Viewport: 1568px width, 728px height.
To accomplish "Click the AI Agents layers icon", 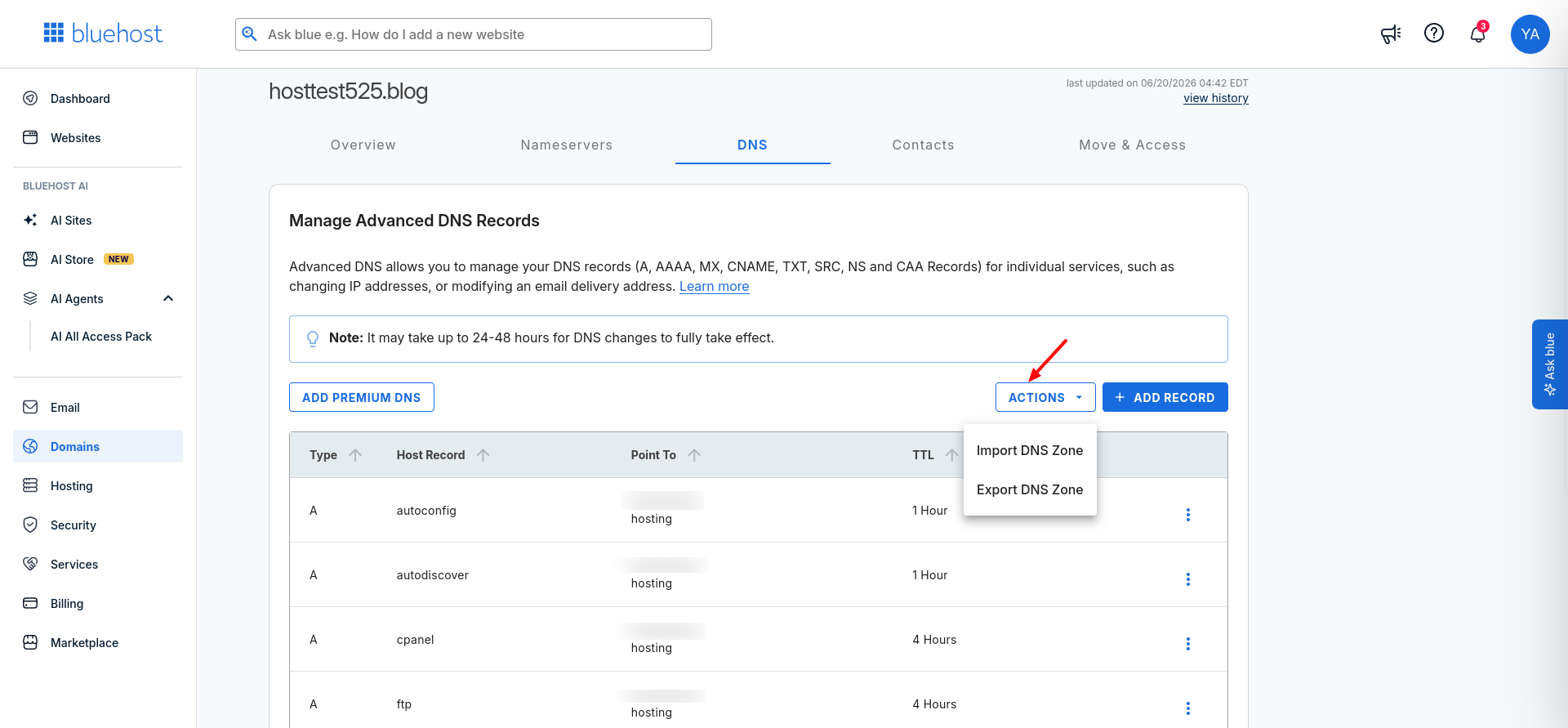I will (x=30, y=298).
